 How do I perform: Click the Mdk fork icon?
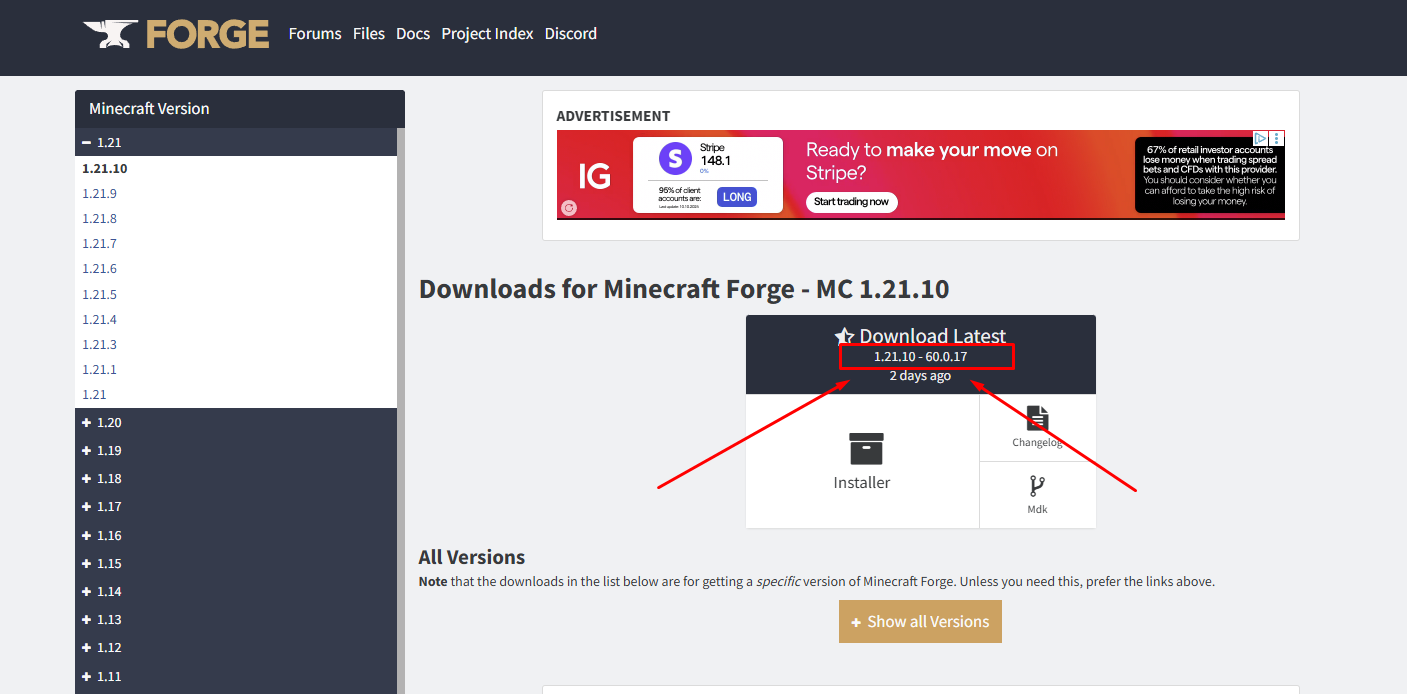[1037, 486]
